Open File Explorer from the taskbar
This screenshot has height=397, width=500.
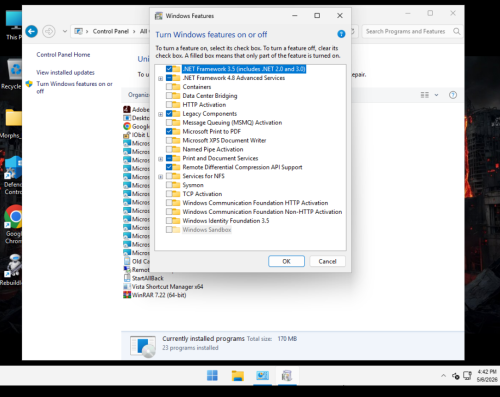pos(238,376)
